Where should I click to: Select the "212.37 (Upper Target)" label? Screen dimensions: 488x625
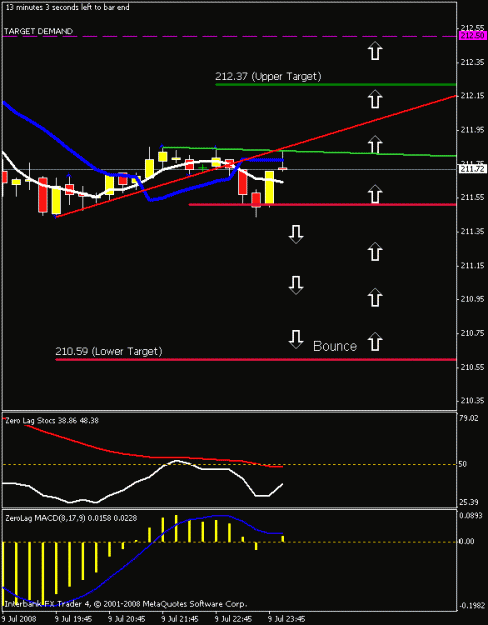[x=268, y=76]
